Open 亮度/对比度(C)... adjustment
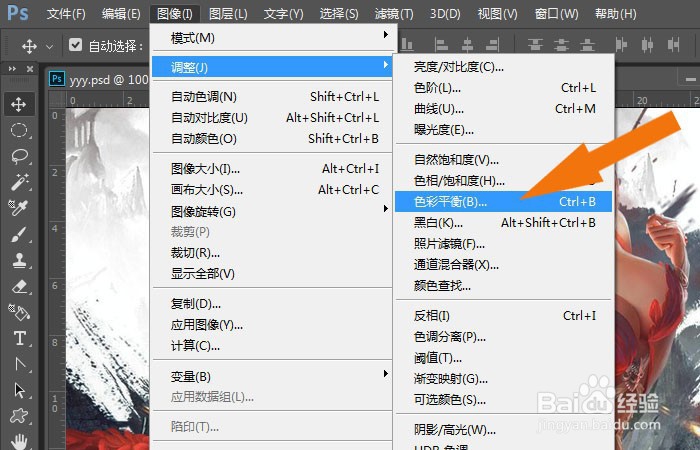 tap(503, 67)
